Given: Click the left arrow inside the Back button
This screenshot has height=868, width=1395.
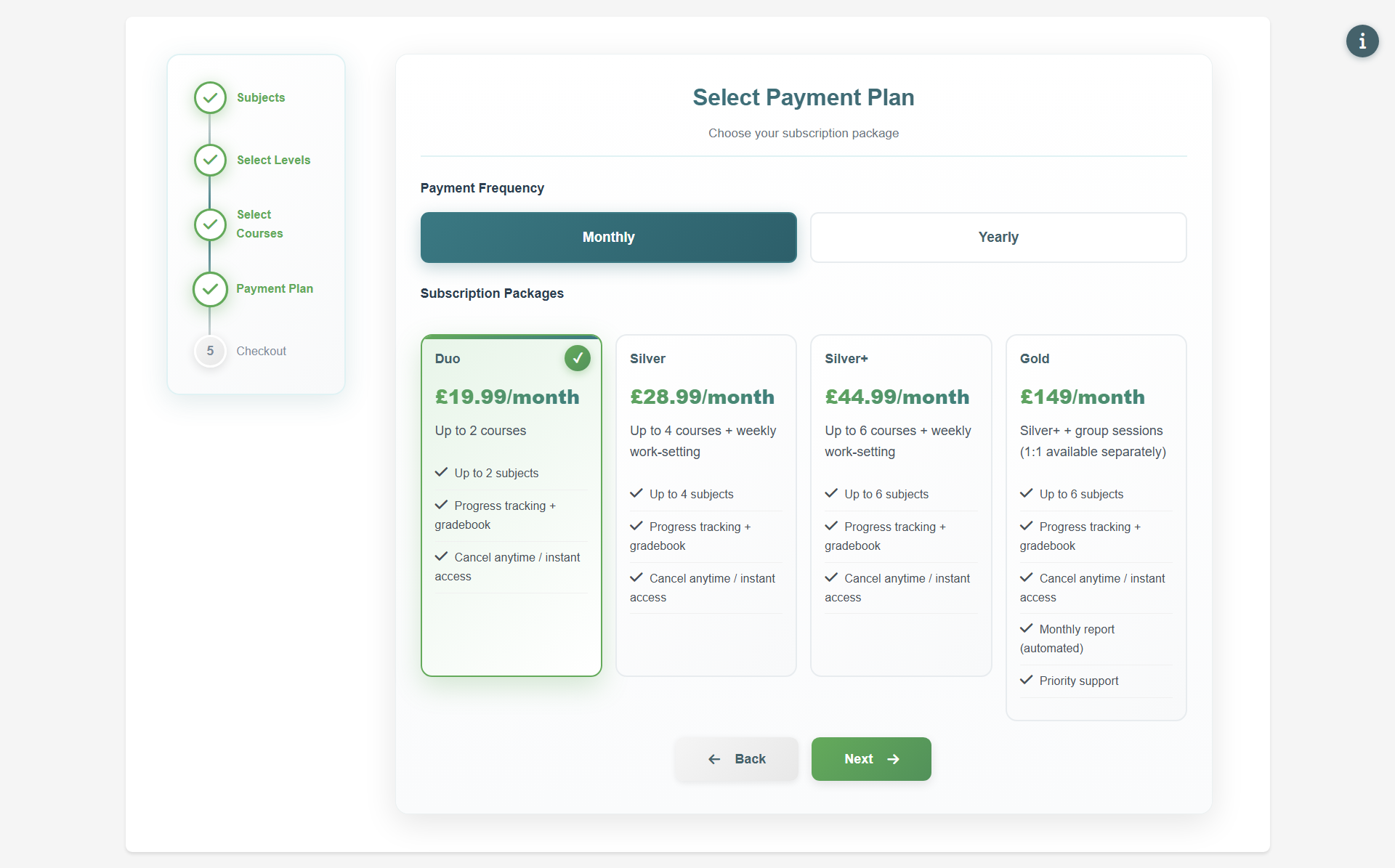Looking at the screenshot, I should point(714,758).
